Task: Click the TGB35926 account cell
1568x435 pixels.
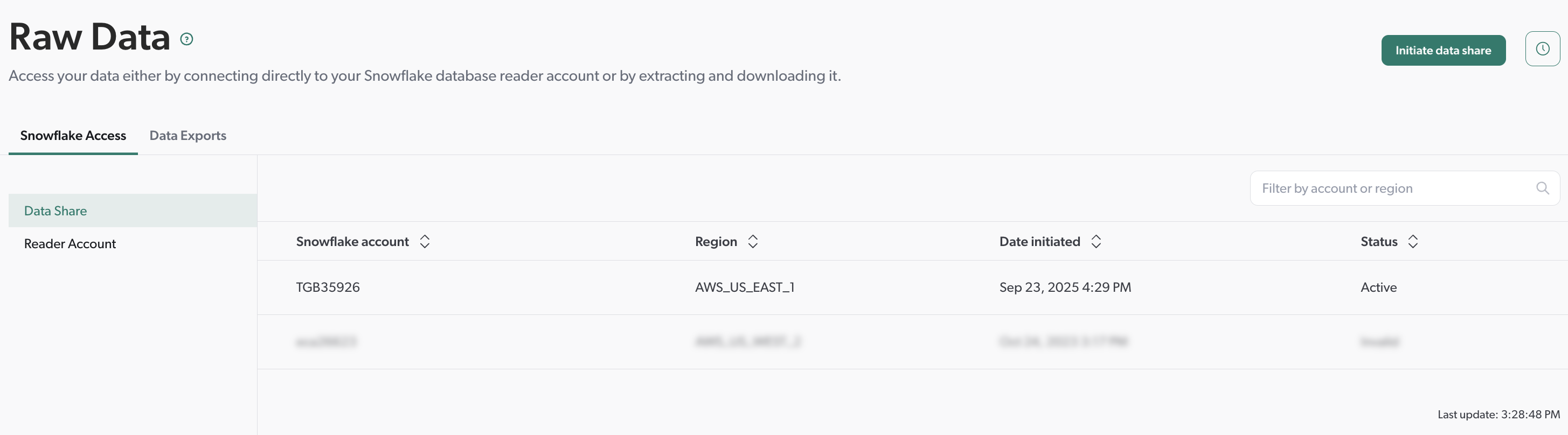Action: tap(328, 288)
